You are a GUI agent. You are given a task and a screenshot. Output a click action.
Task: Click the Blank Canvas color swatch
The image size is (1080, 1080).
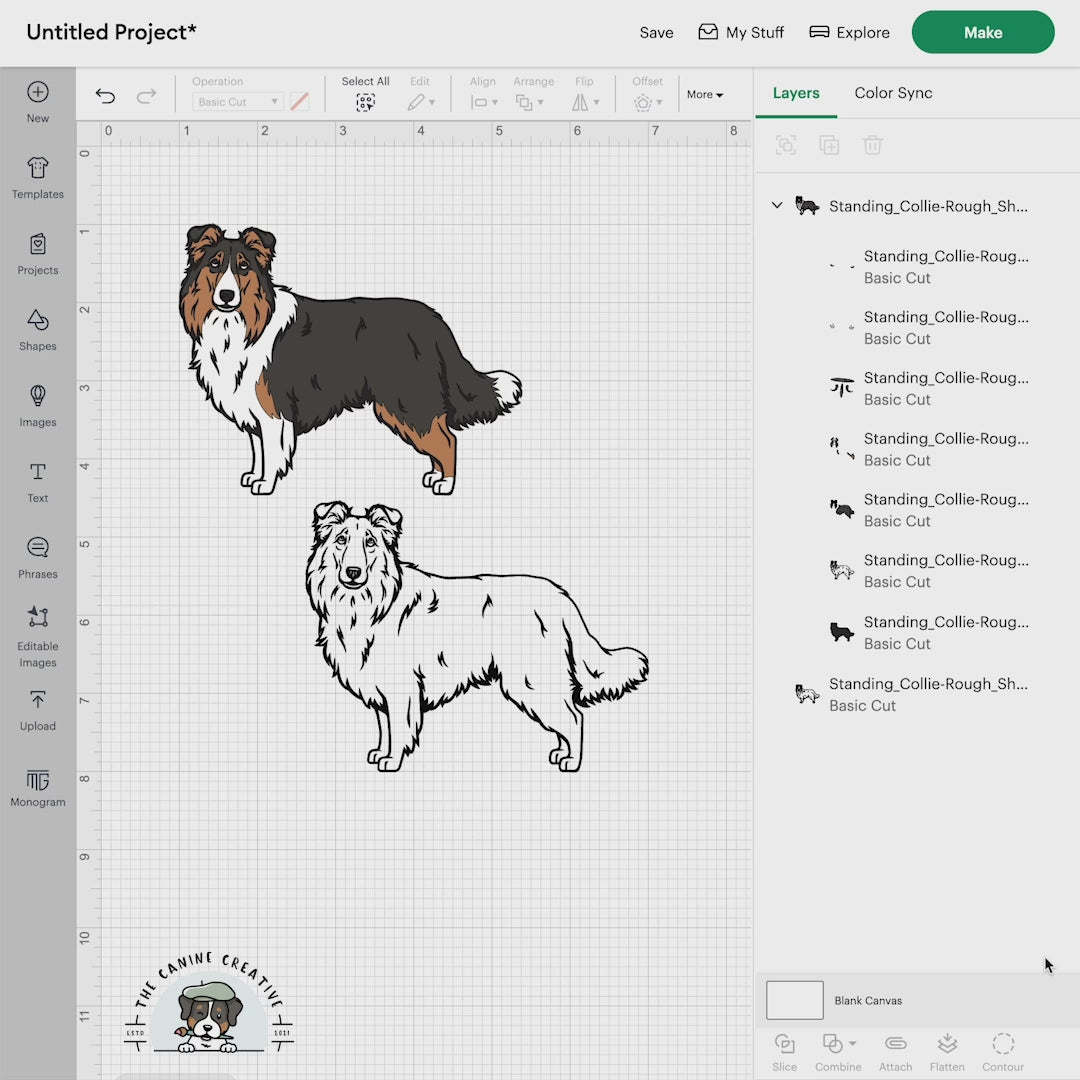(x=795, y=1000)
